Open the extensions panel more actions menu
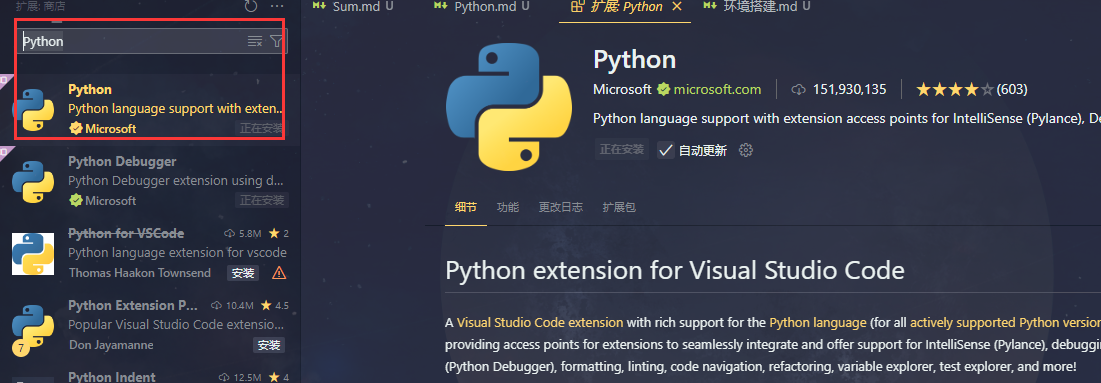The height and width of the screenshot is (383, 1101). (277, 6)
